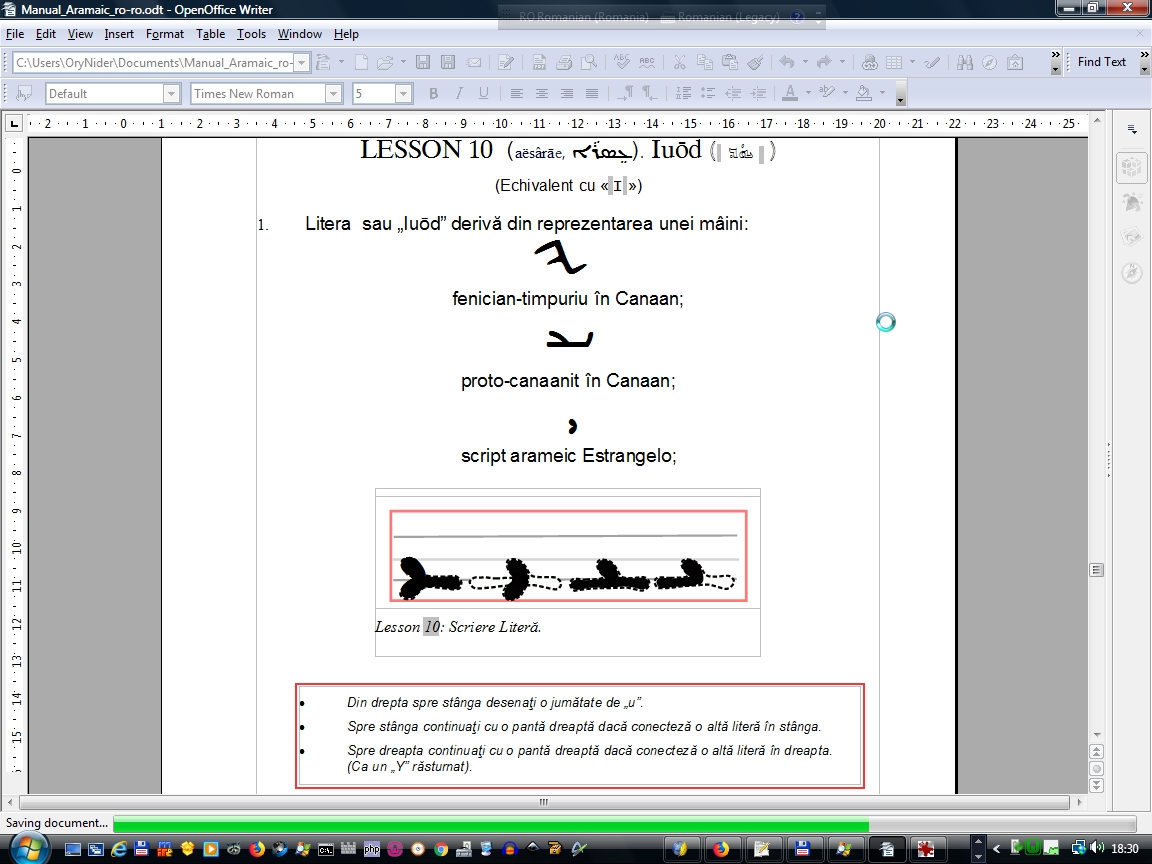Open the Font Size dropdown
This screenshot has height=864, width=1152.
click(x=404, y=94)
